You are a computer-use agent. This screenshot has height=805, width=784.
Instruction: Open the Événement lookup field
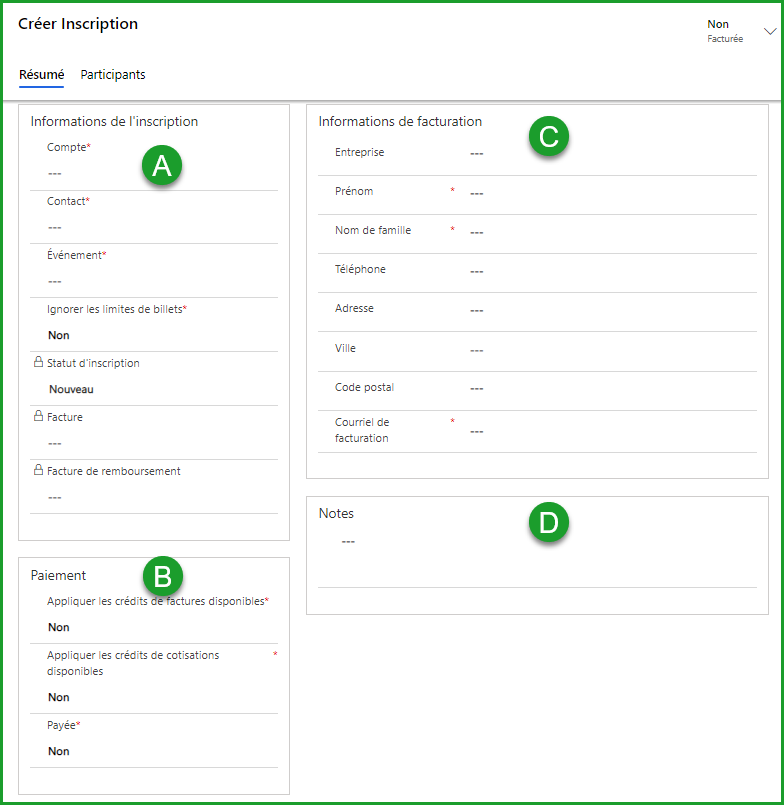[160, 282]
